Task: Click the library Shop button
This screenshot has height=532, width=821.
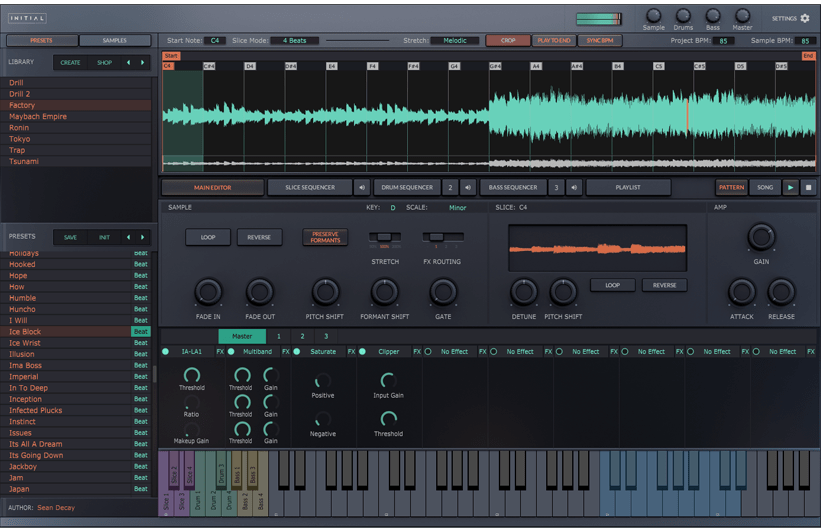Action: click(104, 62)
